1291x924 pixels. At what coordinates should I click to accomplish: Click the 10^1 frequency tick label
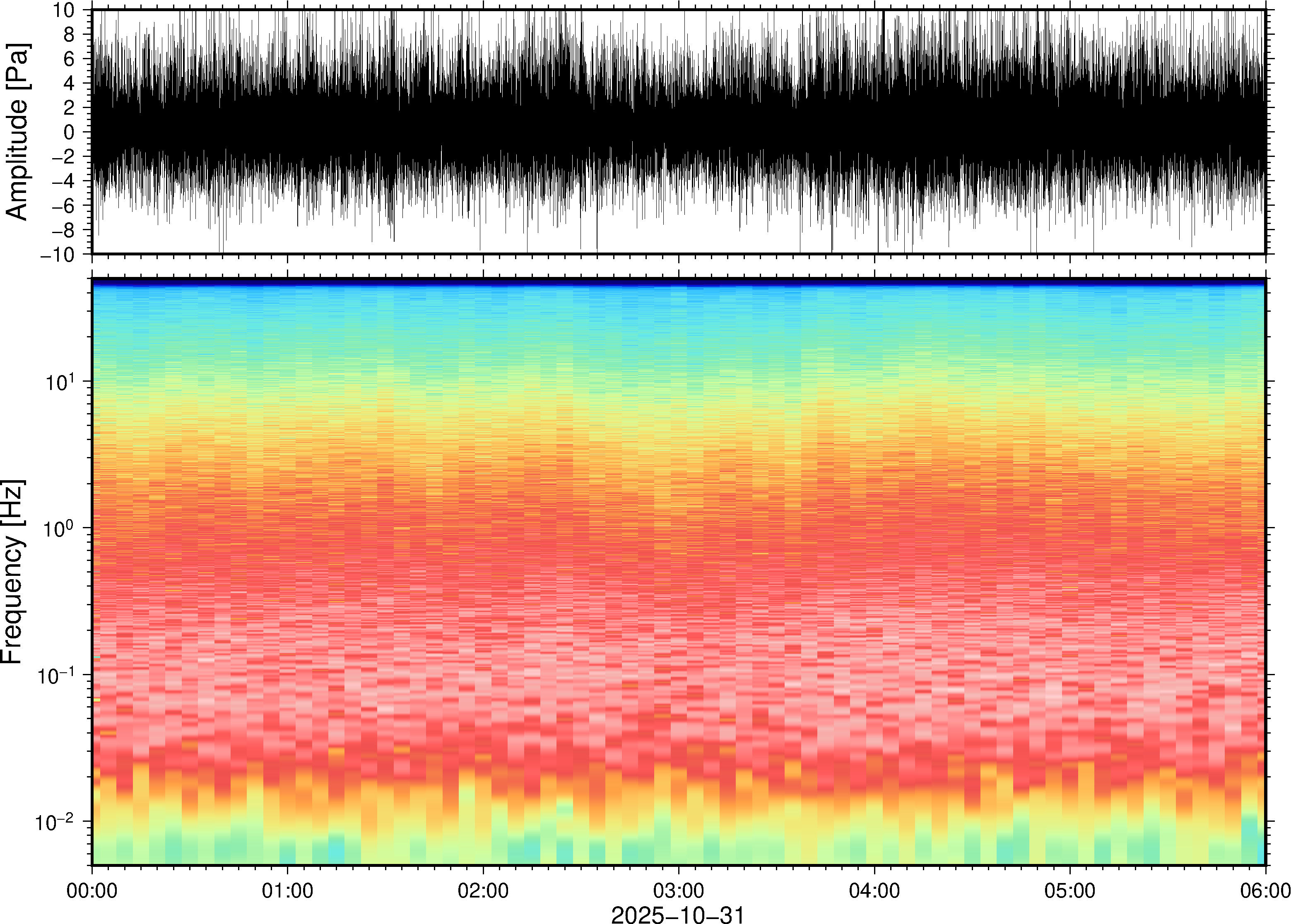point(61,382)
